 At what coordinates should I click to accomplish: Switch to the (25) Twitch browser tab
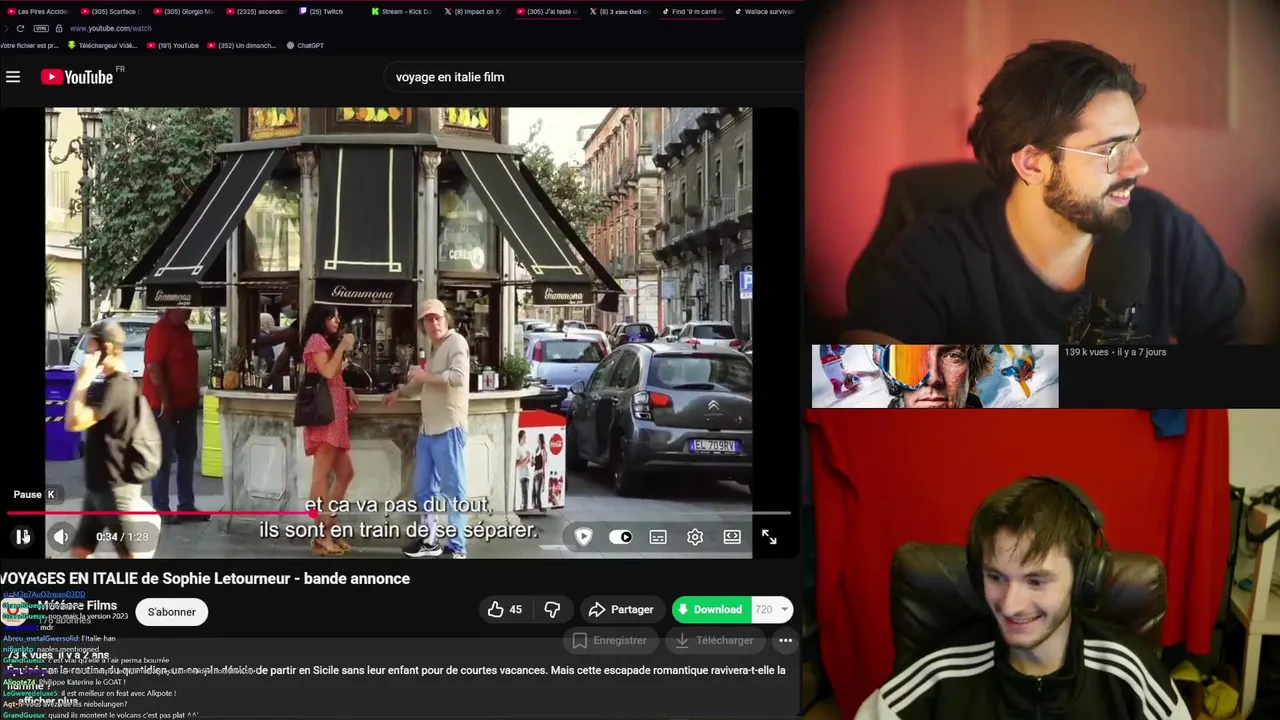(x=322, y=11)
